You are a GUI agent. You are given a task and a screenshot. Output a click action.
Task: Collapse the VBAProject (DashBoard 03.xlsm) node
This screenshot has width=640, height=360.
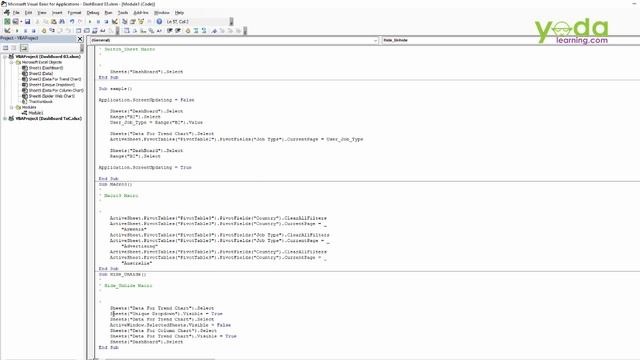coord(4,57)
